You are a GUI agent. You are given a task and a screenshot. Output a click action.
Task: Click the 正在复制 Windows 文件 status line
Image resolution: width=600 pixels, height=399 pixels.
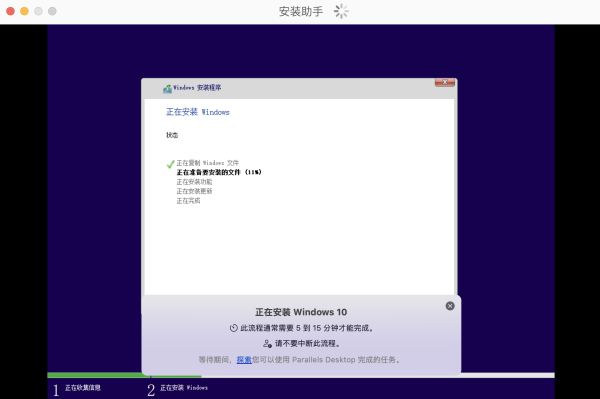[x=207, y=163]
